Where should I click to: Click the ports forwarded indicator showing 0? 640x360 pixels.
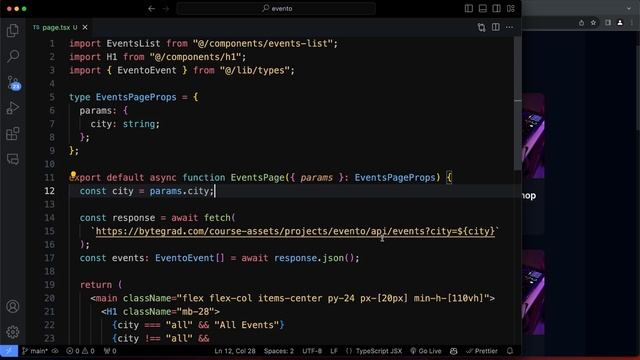pyautogui.click(x=110, y=351)
